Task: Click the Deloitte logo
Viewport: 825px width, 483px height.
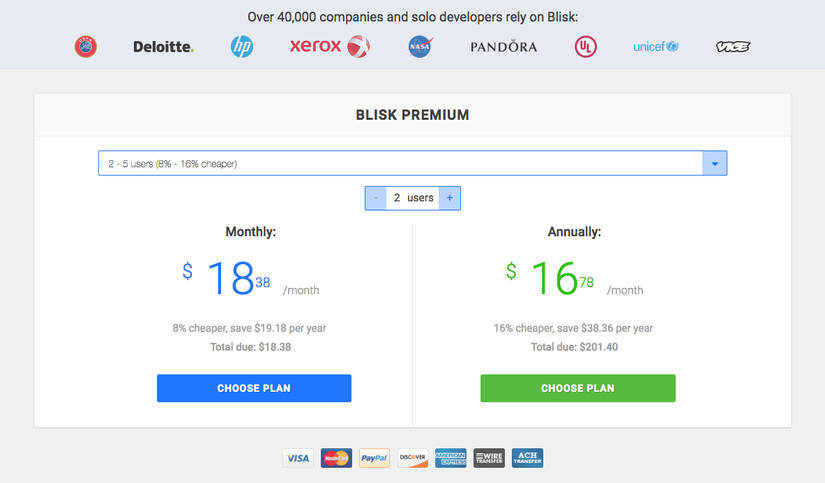Action: click(163, 47)
